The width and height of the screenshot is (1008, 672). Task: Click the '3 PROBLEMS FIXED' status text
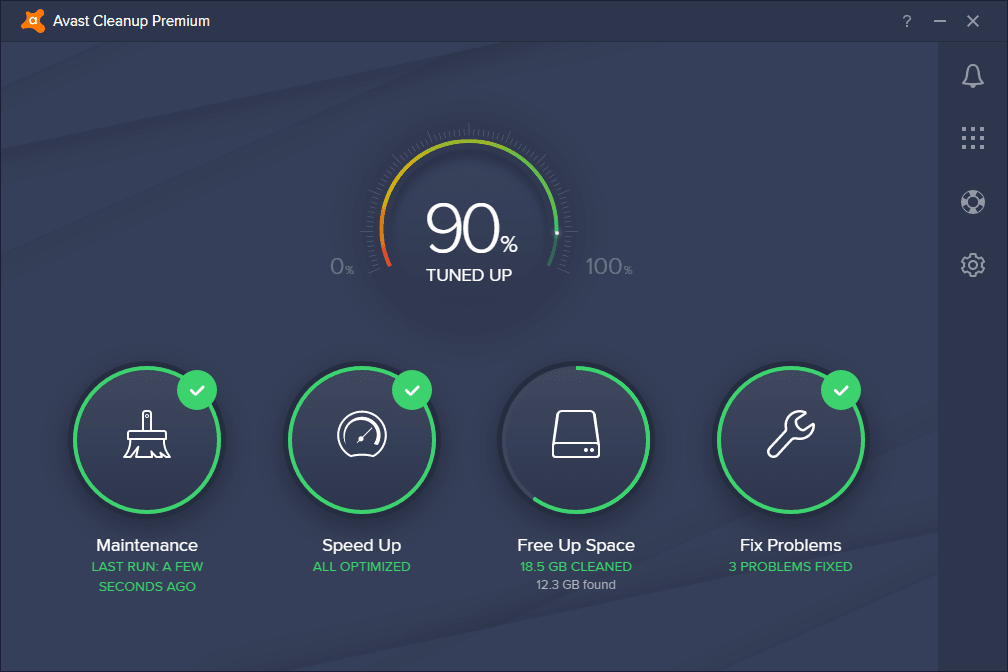pos(790,567)
